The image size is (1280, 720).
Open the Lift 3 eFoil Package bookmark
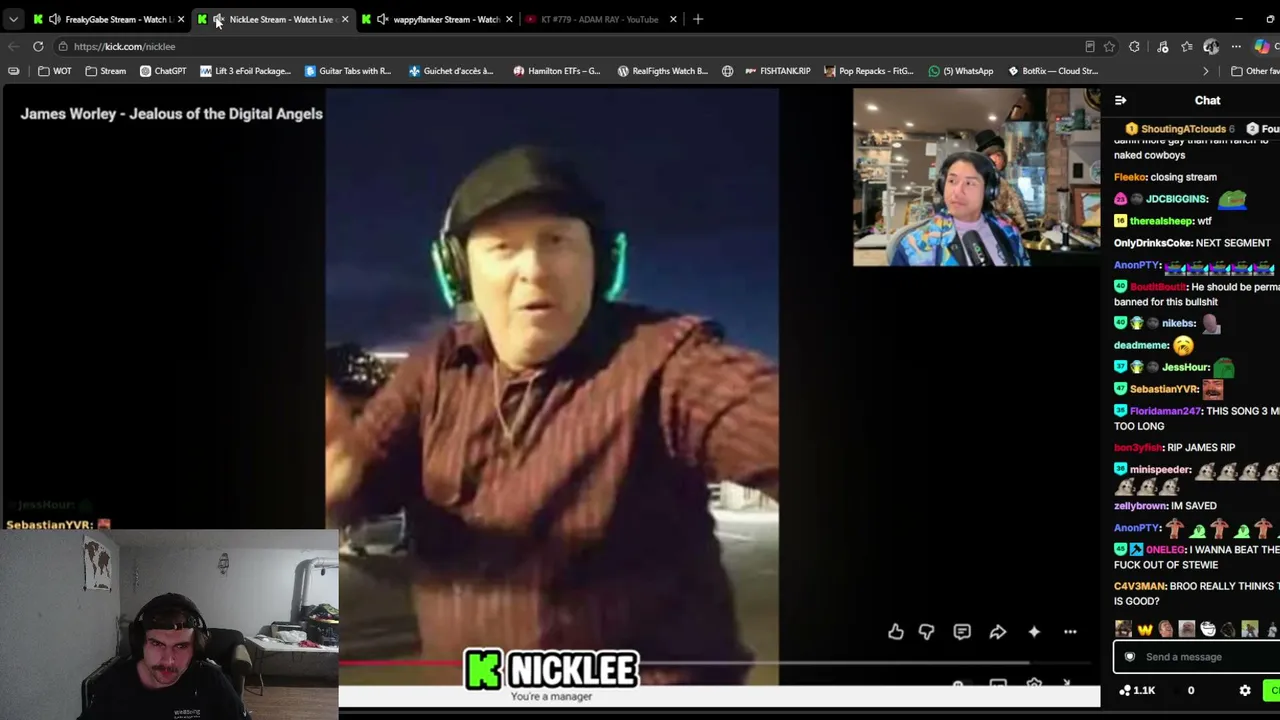[245, 71]
